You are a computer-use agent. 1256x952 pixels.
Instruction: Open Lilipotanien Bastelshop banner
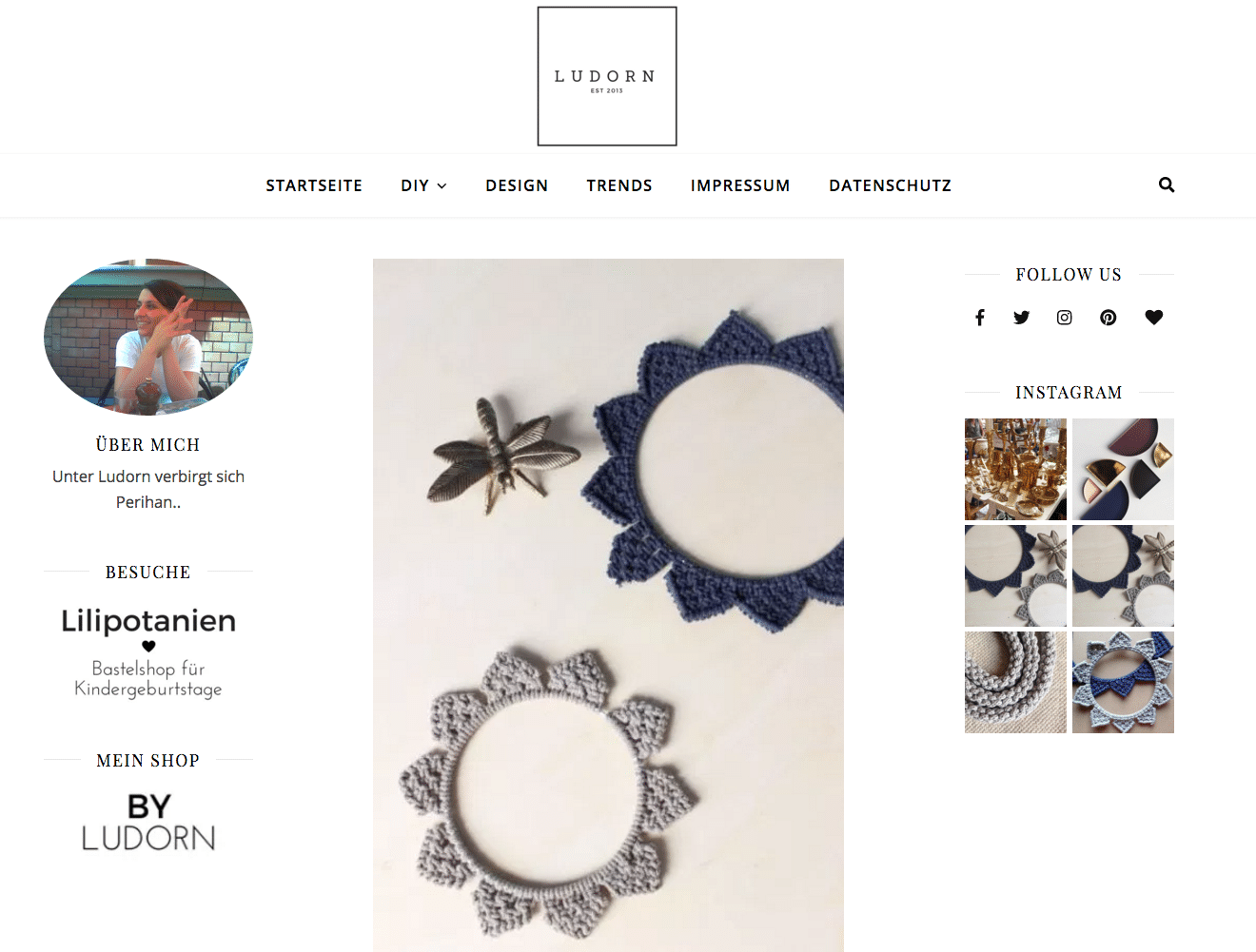tap(148, 653)
